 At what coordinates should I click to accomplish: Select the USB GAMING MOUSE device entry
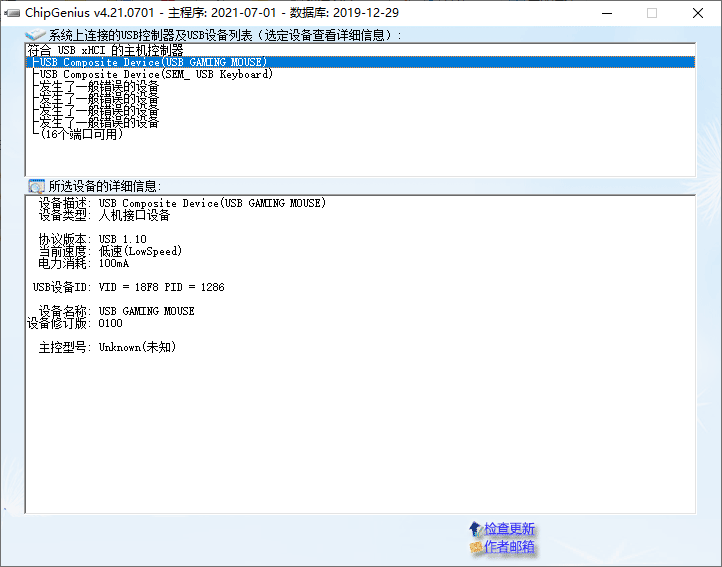(x=150, y=62)
